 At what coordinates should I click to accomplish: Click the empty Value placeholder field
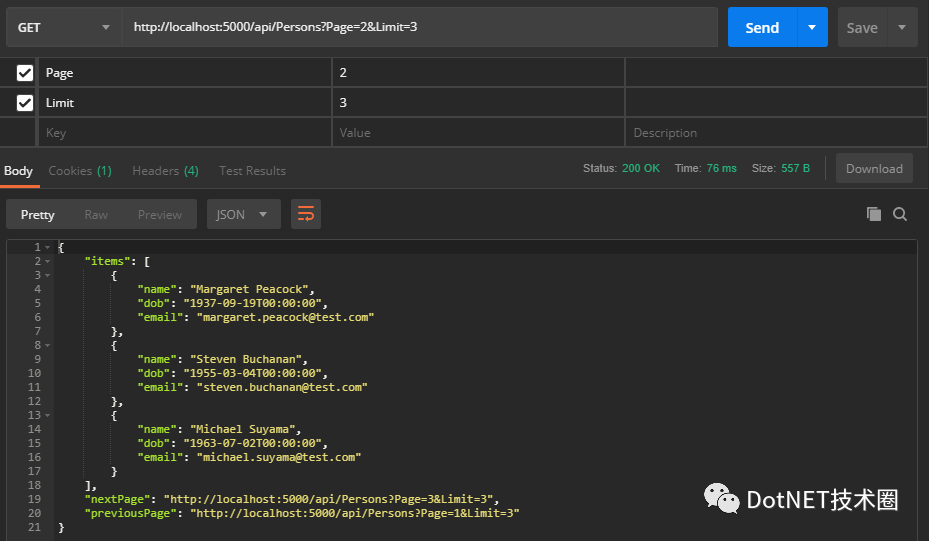(478, 133)
